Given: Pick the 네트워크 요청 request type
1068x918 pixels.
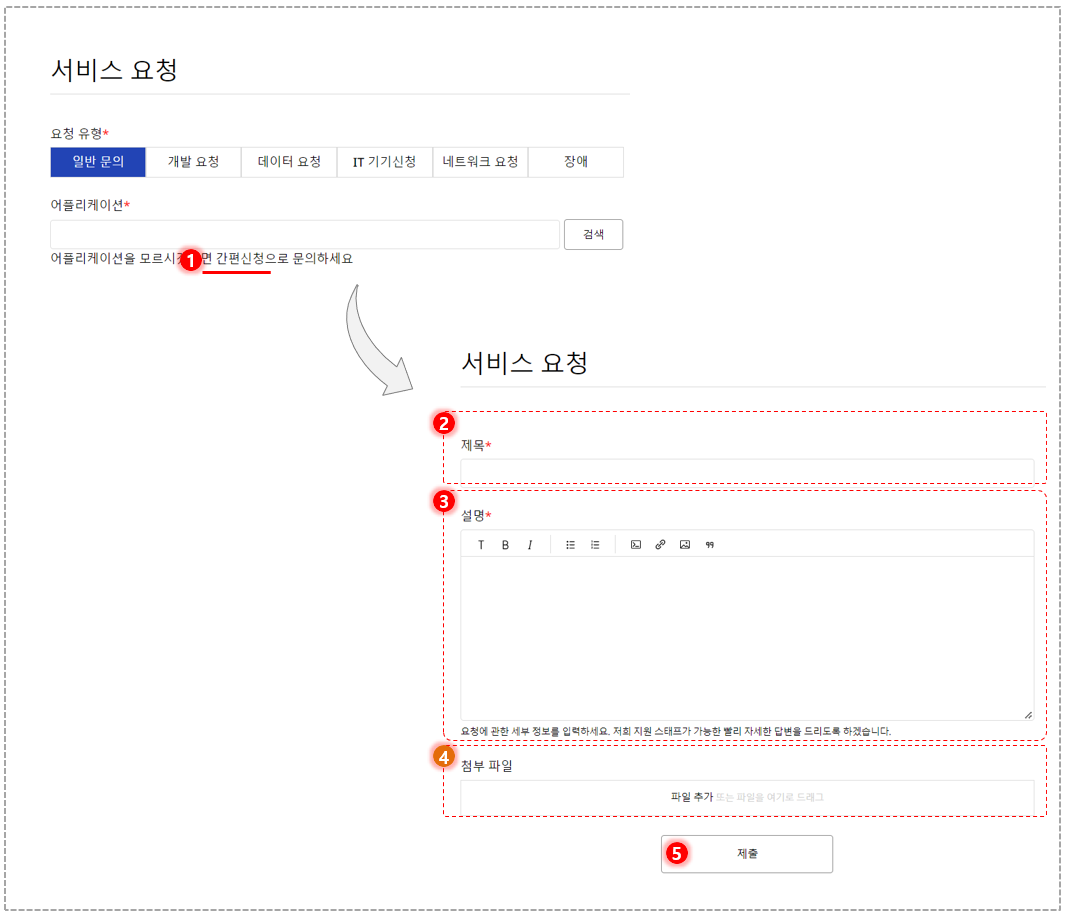Looking at the screenshot, I should point(480,162).
